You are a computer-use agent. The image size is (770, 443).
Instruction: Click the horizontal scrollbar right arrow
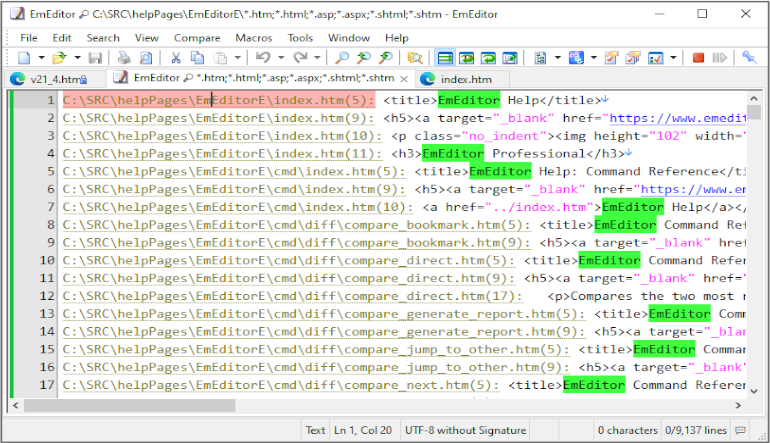(738, 406)
